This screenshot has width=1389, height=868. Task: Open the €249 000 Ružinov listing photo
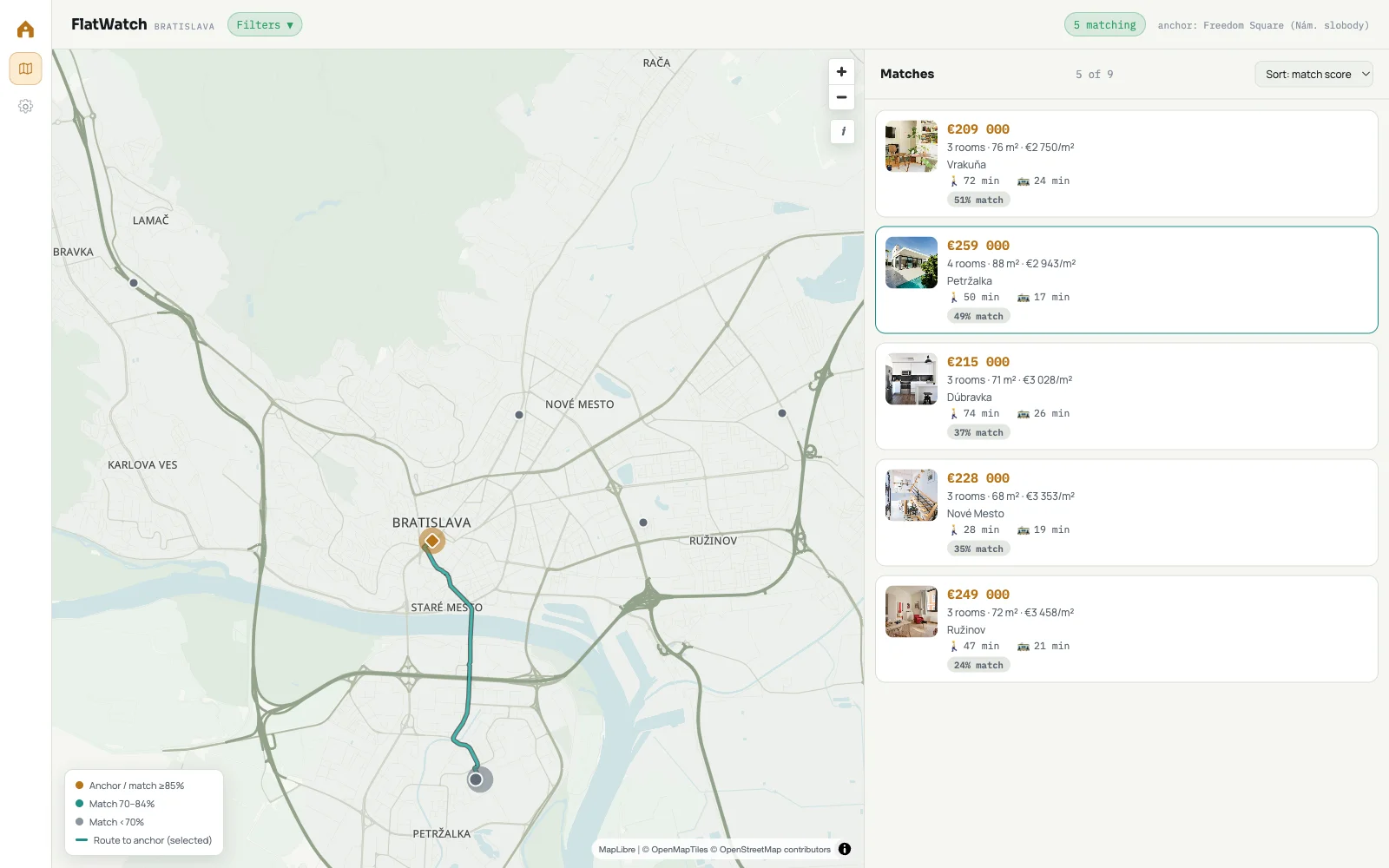[912, 611]
